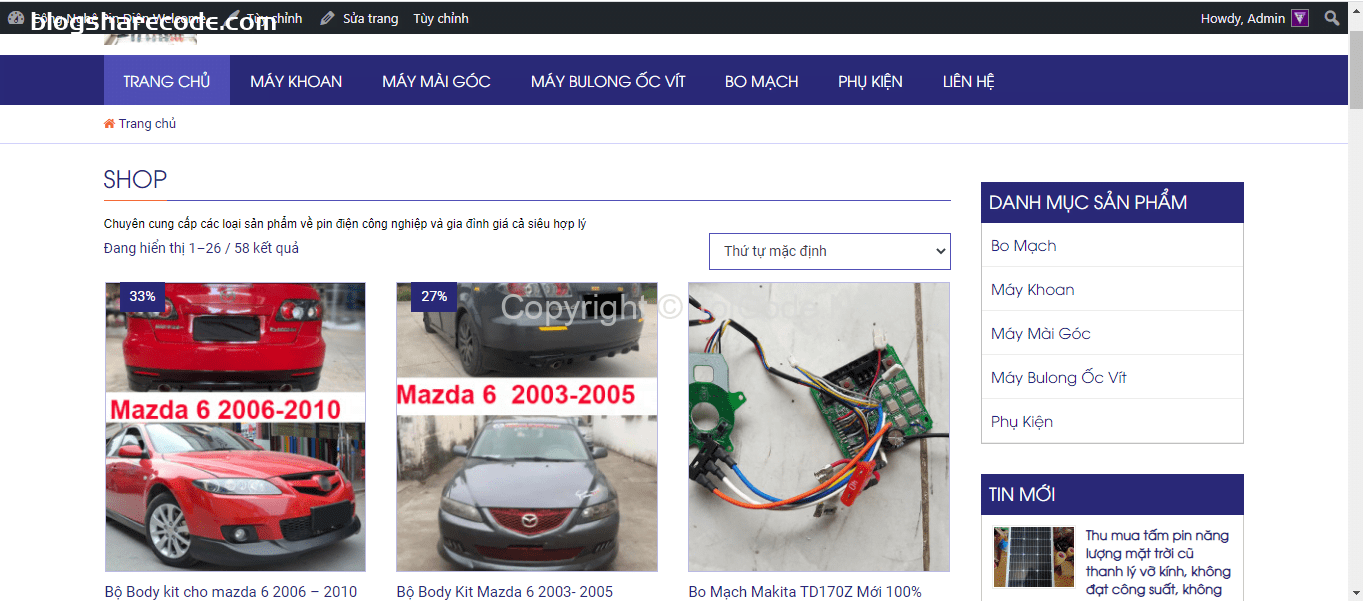Click the home icon in the breadcrumb

(109, 124)
